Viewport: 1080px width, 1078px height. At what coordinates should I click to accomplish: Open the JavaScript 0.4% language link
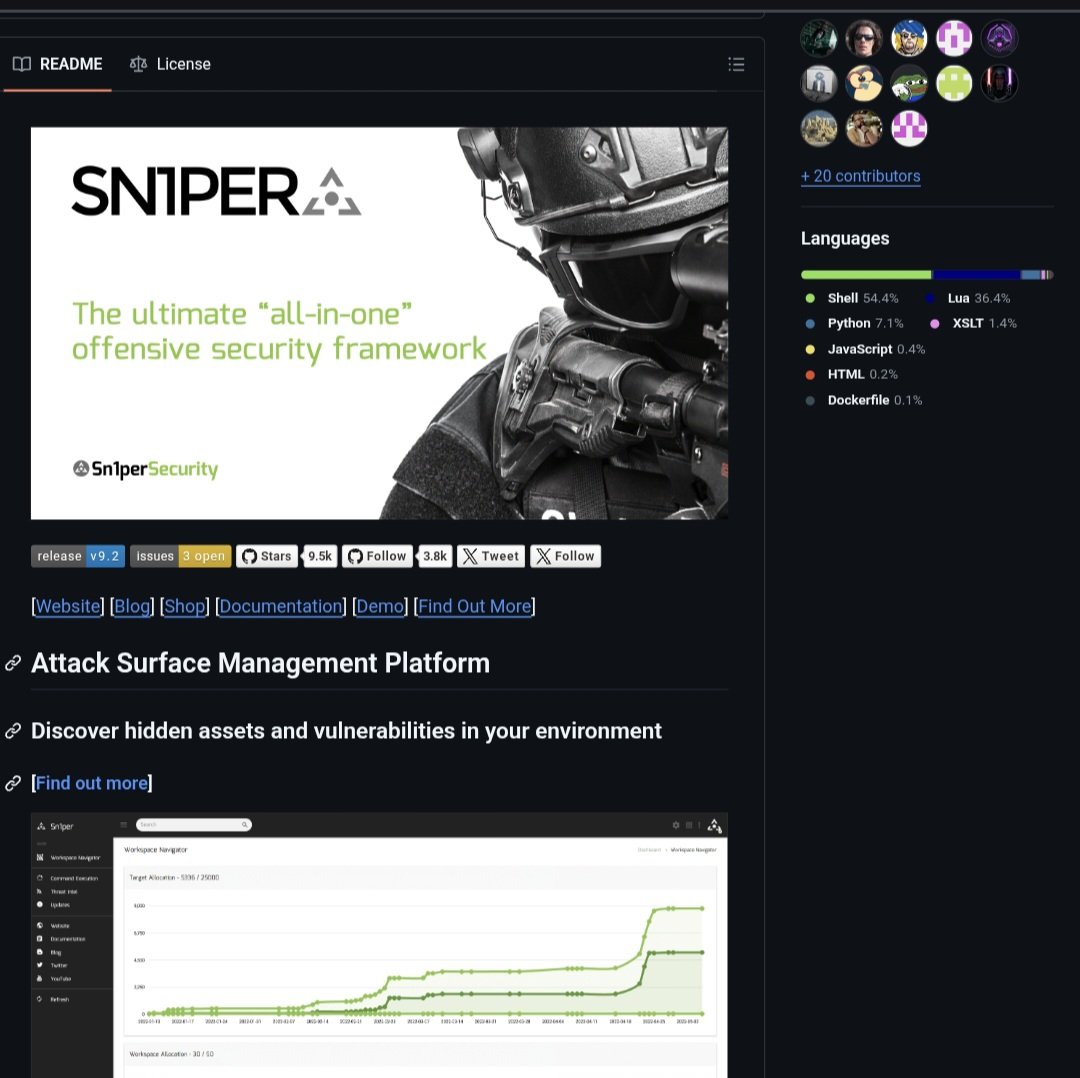[865, 349]
